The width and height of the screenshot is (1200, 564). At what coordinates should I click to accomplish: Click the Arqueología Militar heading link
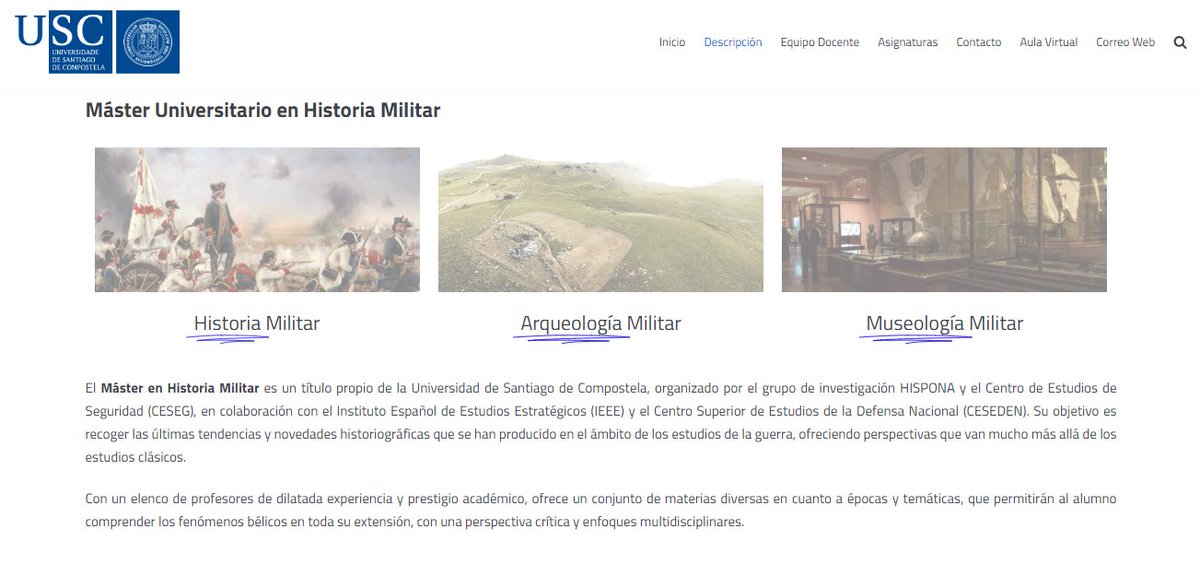pyautogui.click(x=601, y=324)
